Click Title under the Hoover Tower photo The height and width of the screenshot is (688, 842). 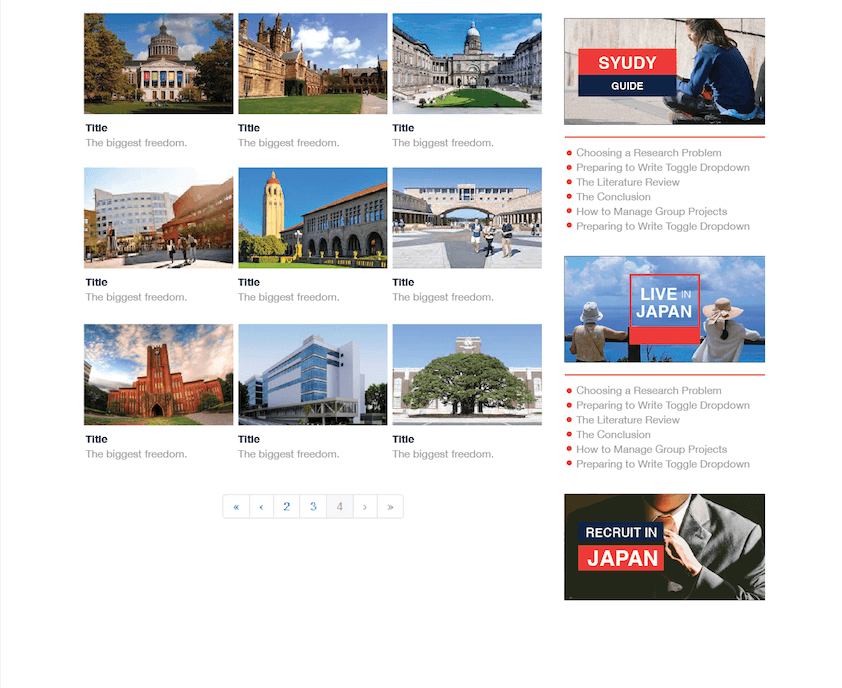249,282
